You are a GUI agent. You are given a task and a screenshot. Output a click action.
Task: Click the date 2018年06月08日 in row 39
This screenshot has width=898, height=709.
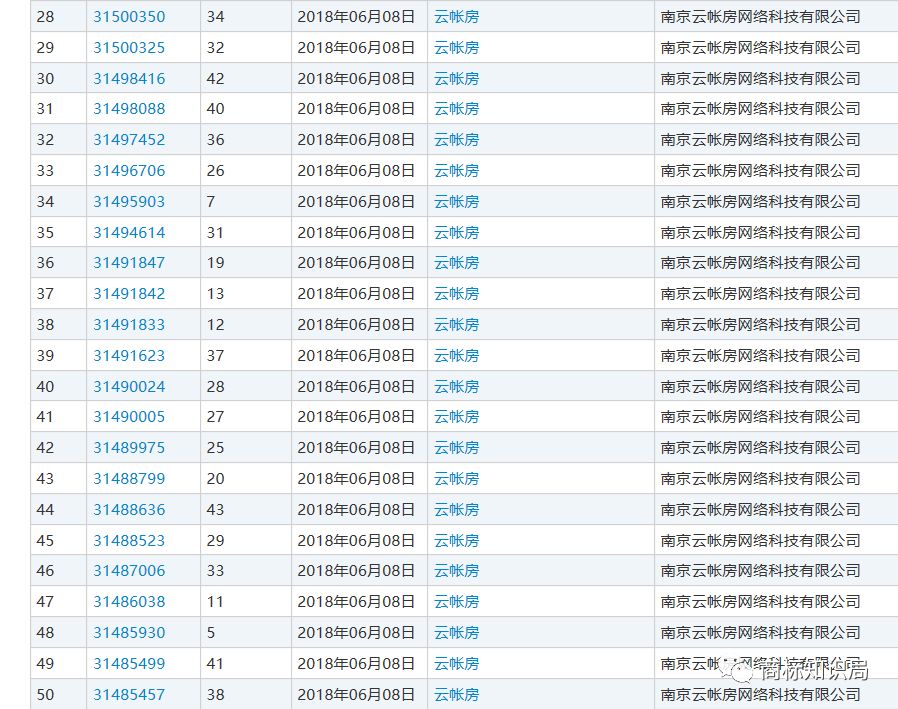(356, 356)
